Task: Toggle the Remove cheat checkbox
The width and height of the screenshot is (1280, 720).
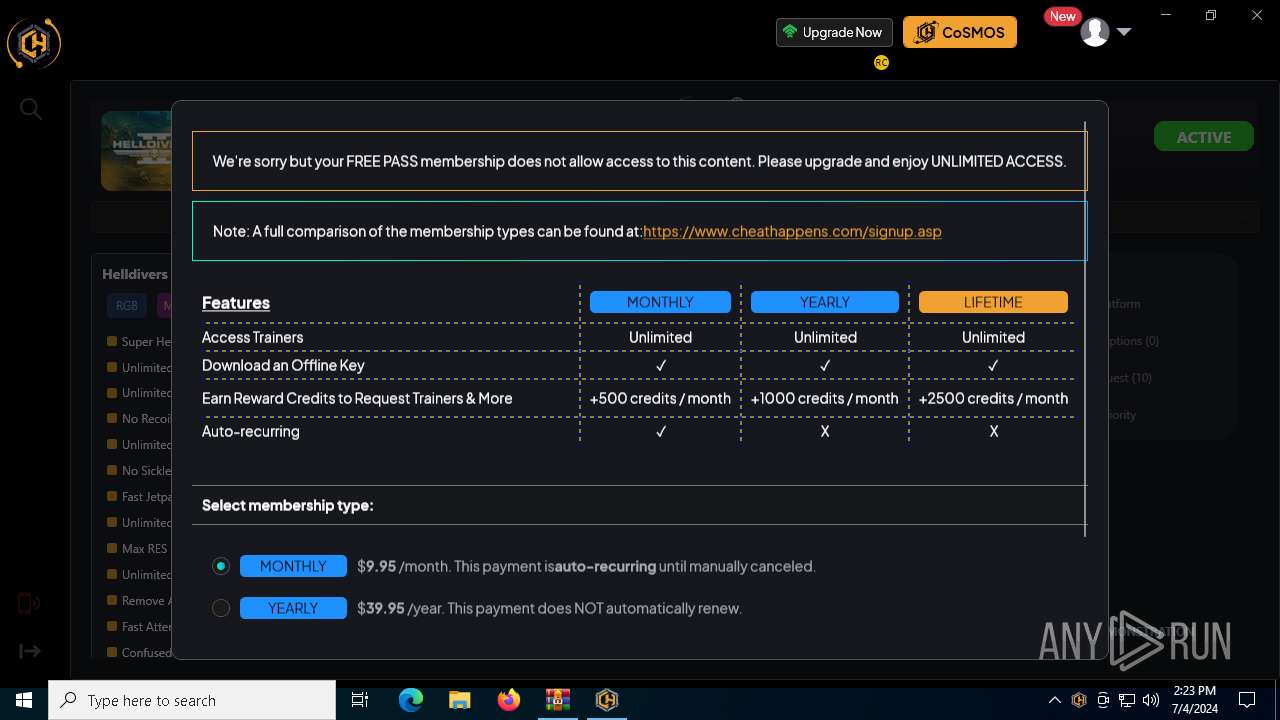Action: [x=112, y=600]
